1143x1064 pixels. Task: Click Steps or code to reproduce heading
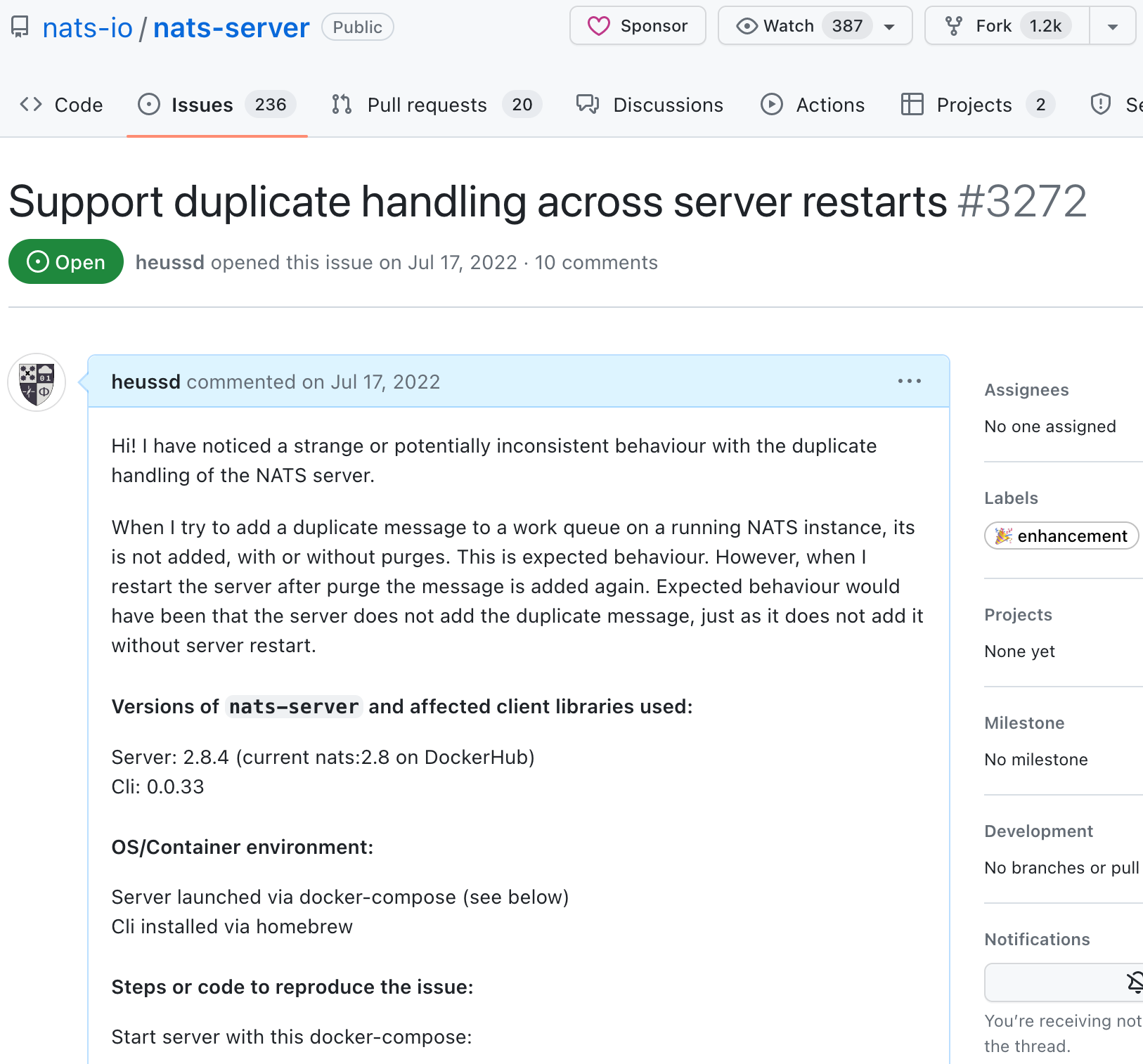292,987
